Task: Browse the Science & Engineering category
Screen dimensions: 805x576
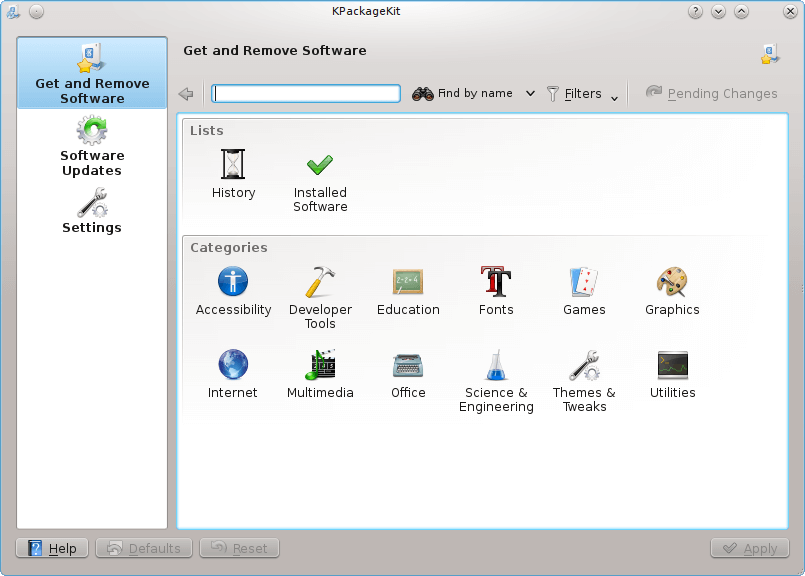Action: point(496,366)
